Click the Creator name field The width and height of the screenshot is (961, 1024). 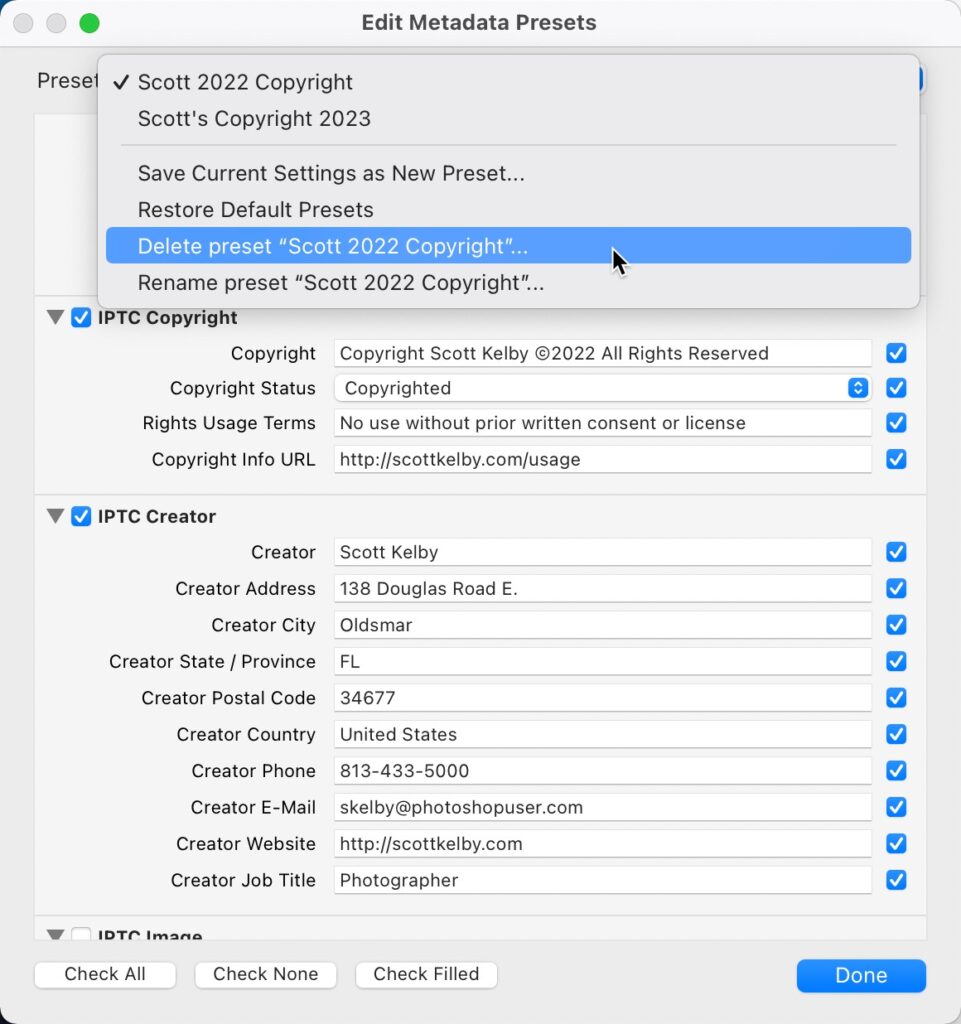tap(603, 552)
